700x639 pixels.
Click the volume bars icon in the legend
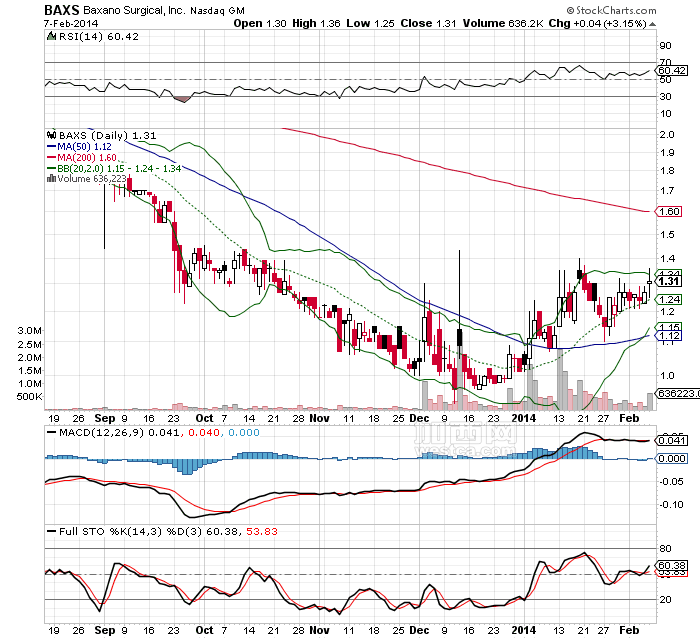pos(51,179)
